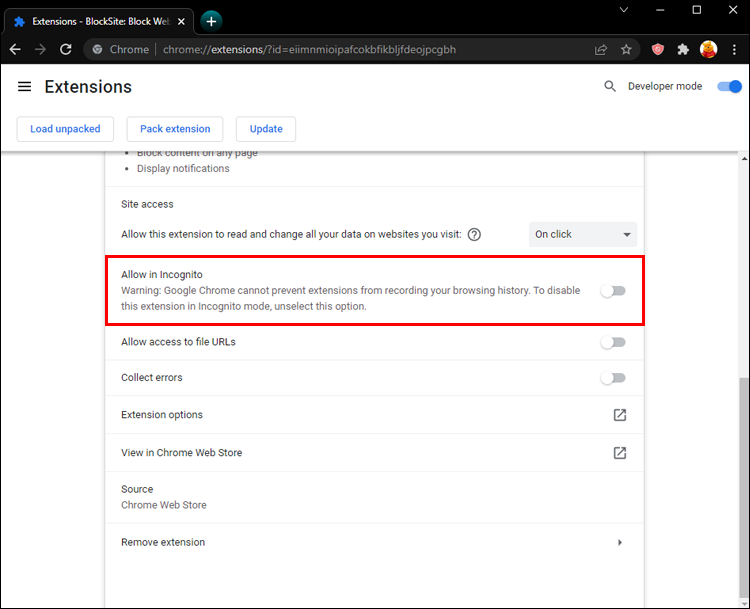Expand Remove extension arrow
Image resolution: width=750 pixels, height=609 pixels.
619,542
